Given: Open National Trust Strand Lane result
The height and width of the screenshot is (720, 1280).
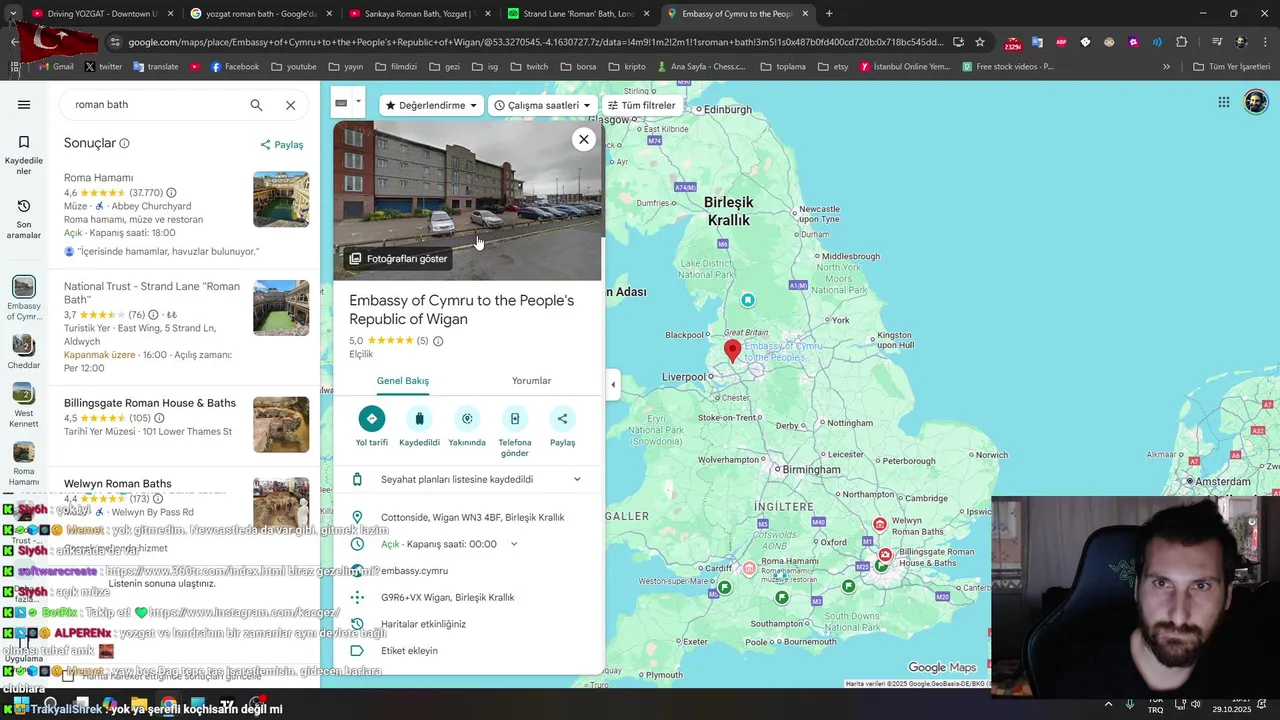Looking at the screenshot, I should [152, 293].
